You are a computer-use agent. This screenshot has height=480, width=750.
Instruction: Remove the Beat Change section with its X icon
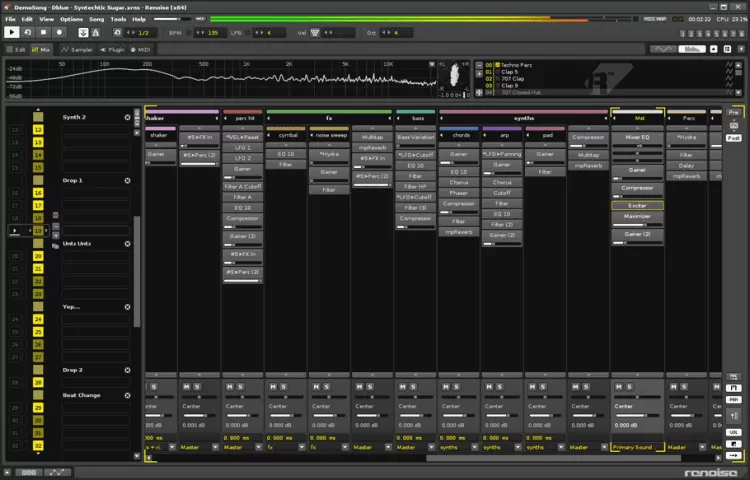(x=127, y=395)
